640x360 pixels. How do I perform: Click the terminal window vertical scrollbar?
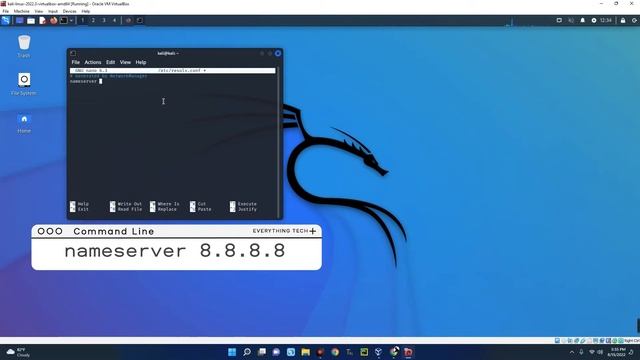pyautogui.click(x=278, y=143)
